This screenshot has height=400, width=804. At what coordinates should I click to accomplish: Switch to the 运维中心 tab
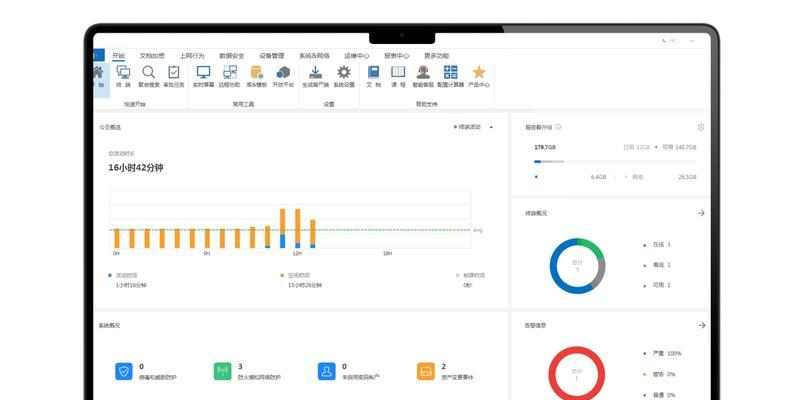pyautogui.click(x=356, y=55)
